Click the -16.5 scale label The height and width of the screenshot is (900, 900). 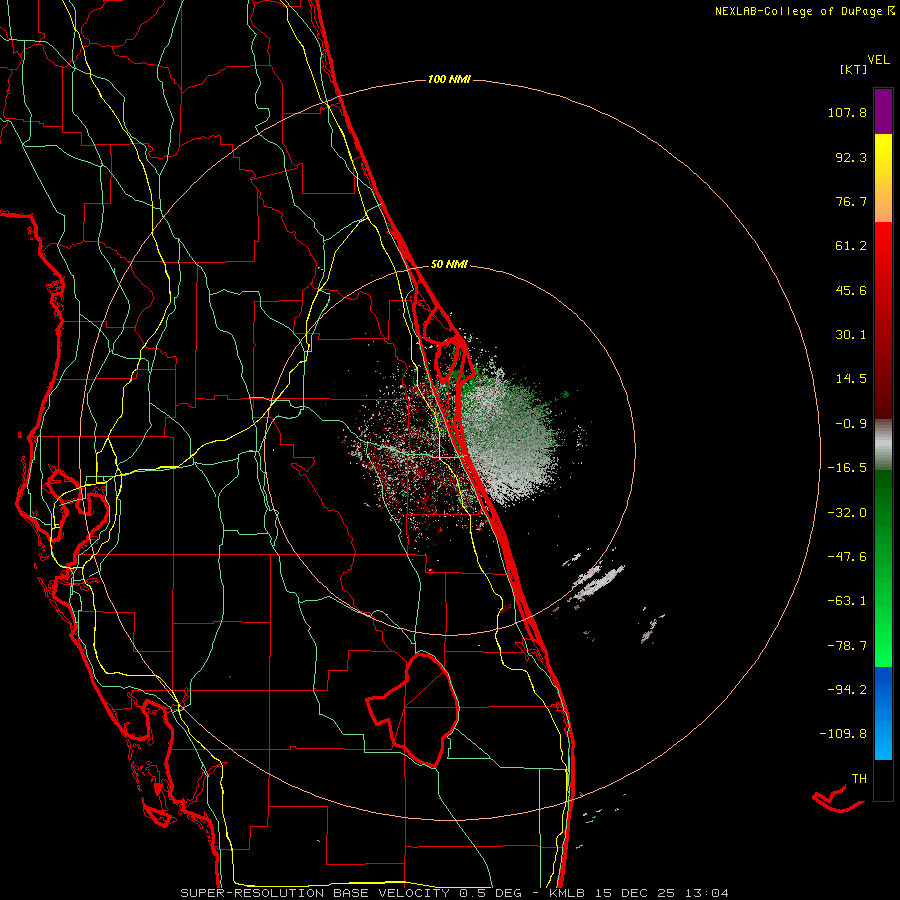(847, 468)
